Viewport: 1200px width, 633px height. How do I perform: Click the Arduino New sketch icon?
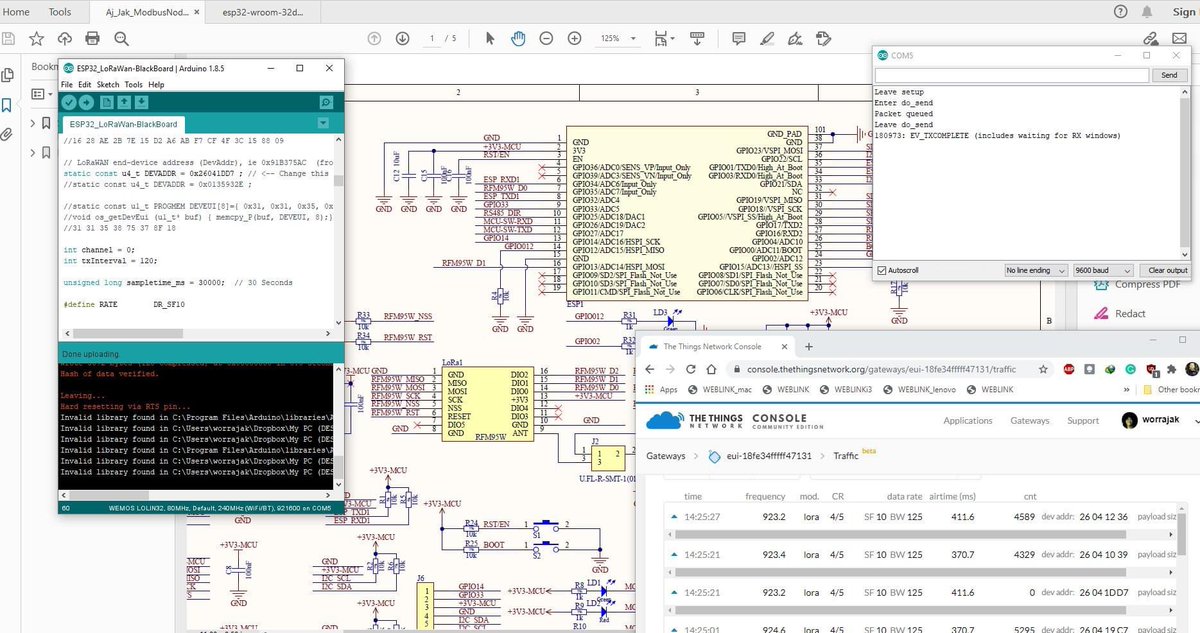pyautogui.click(x=108, y=102)
